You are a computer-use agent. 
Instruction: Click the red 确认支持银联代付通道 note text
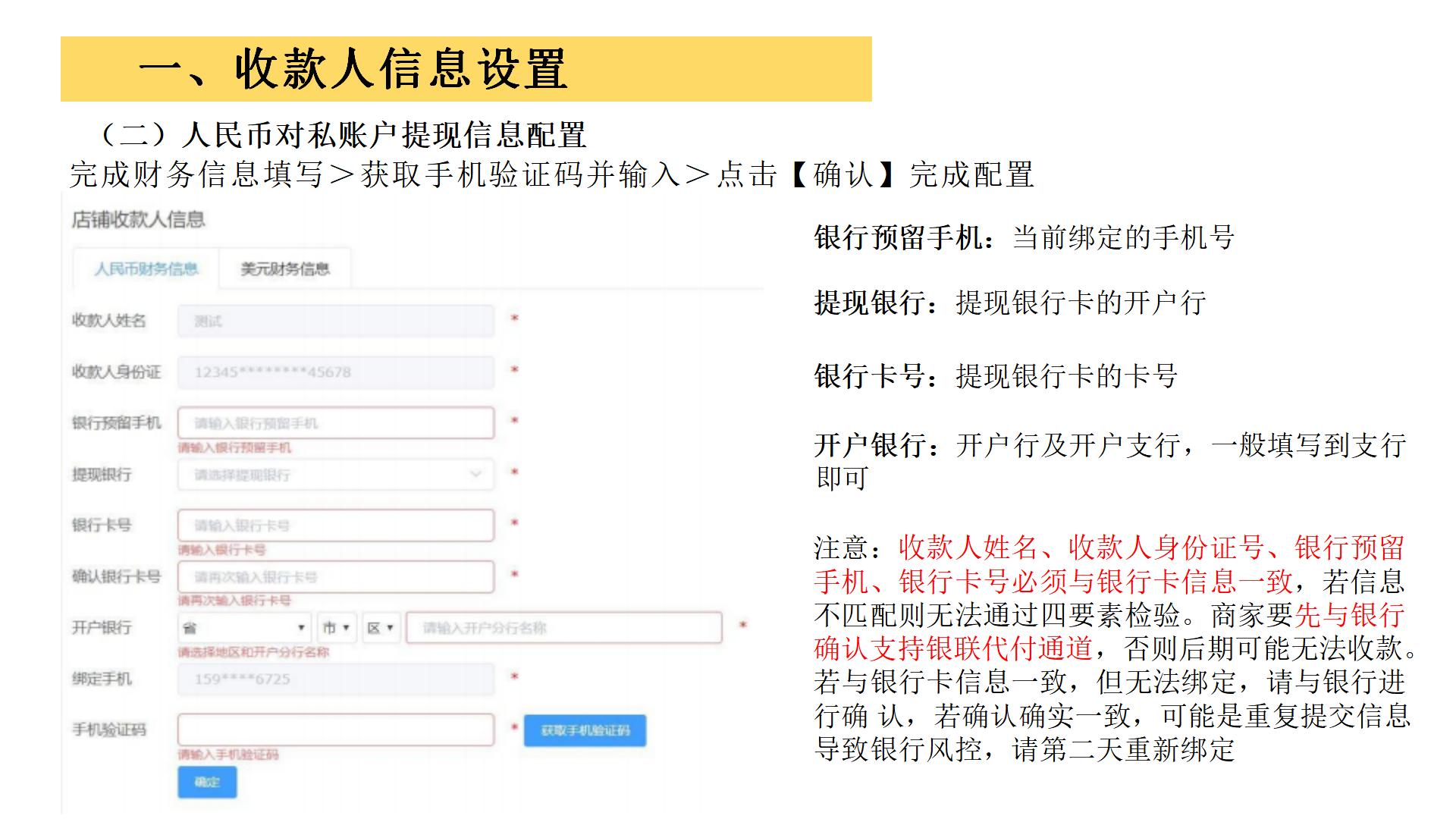pos(953,648)
